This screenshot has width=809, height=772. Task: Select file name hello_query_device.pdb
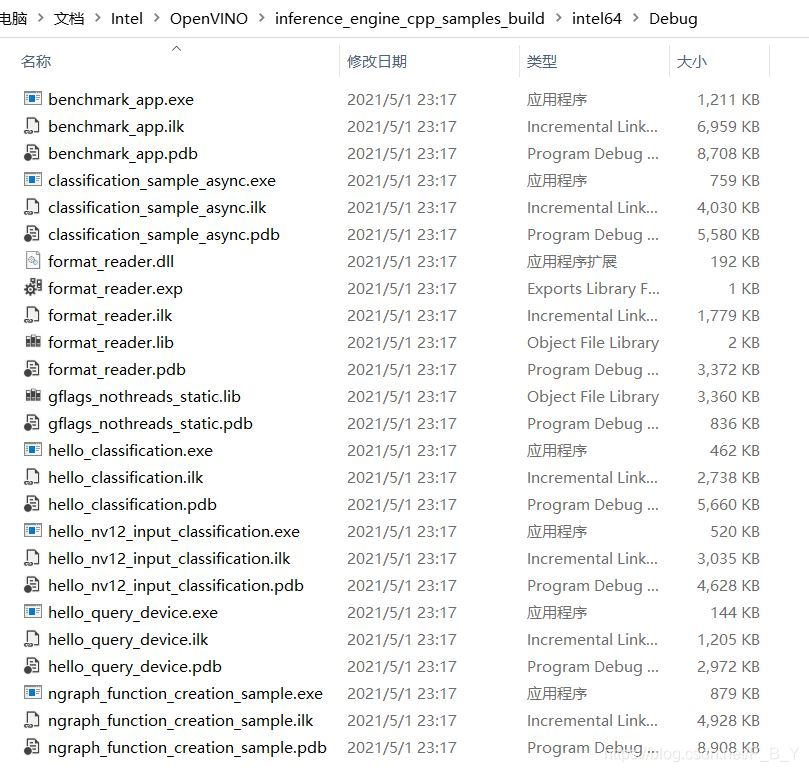135,666
